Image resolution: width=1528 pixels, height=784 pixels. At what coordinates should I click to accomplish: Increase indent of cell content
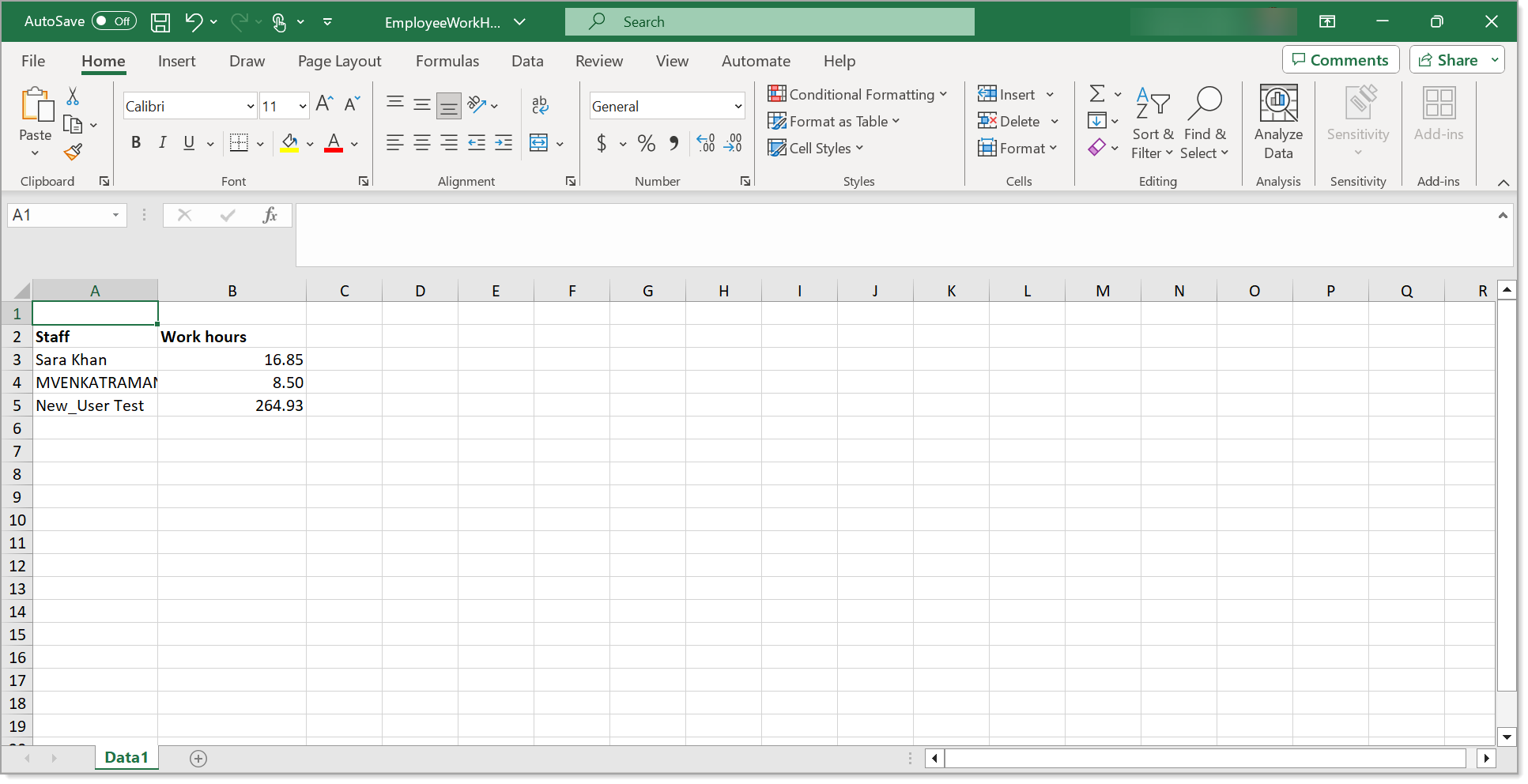pyautogui.click(x=504, y=143)
